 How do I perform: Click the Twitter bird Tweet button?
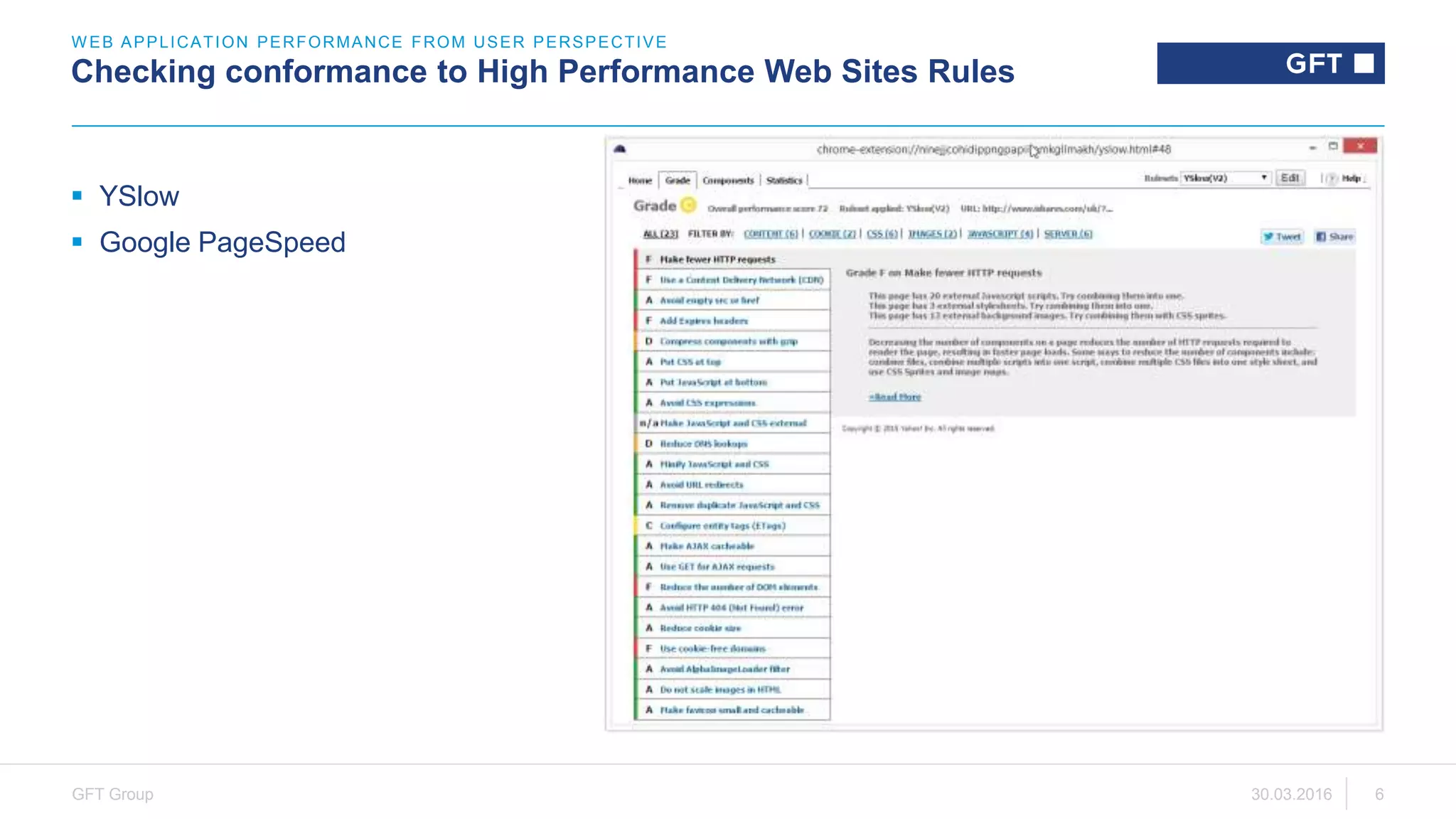click(1282, 237)
